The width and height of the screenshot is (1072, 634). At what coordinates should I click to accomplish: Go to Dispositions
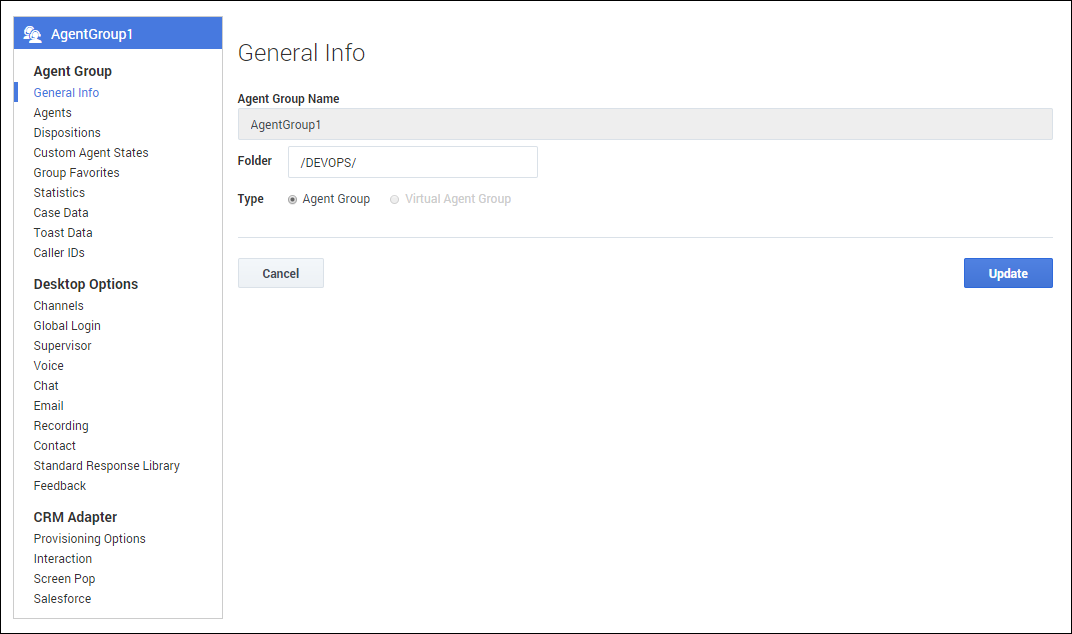(x=67, y=133)
